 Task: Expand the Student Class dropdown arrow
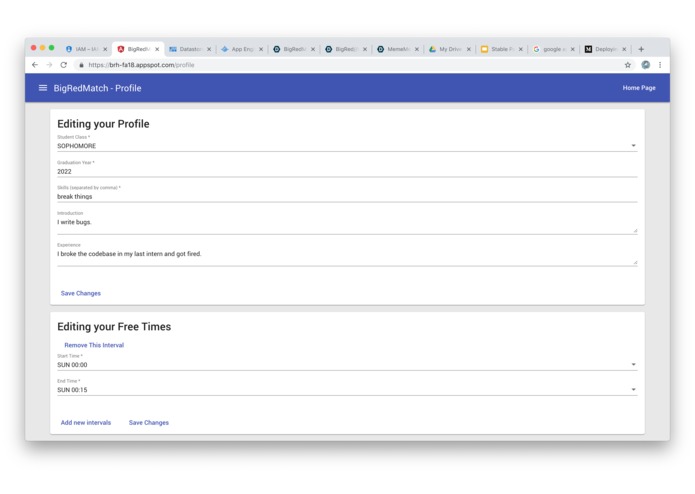(633, 145)
